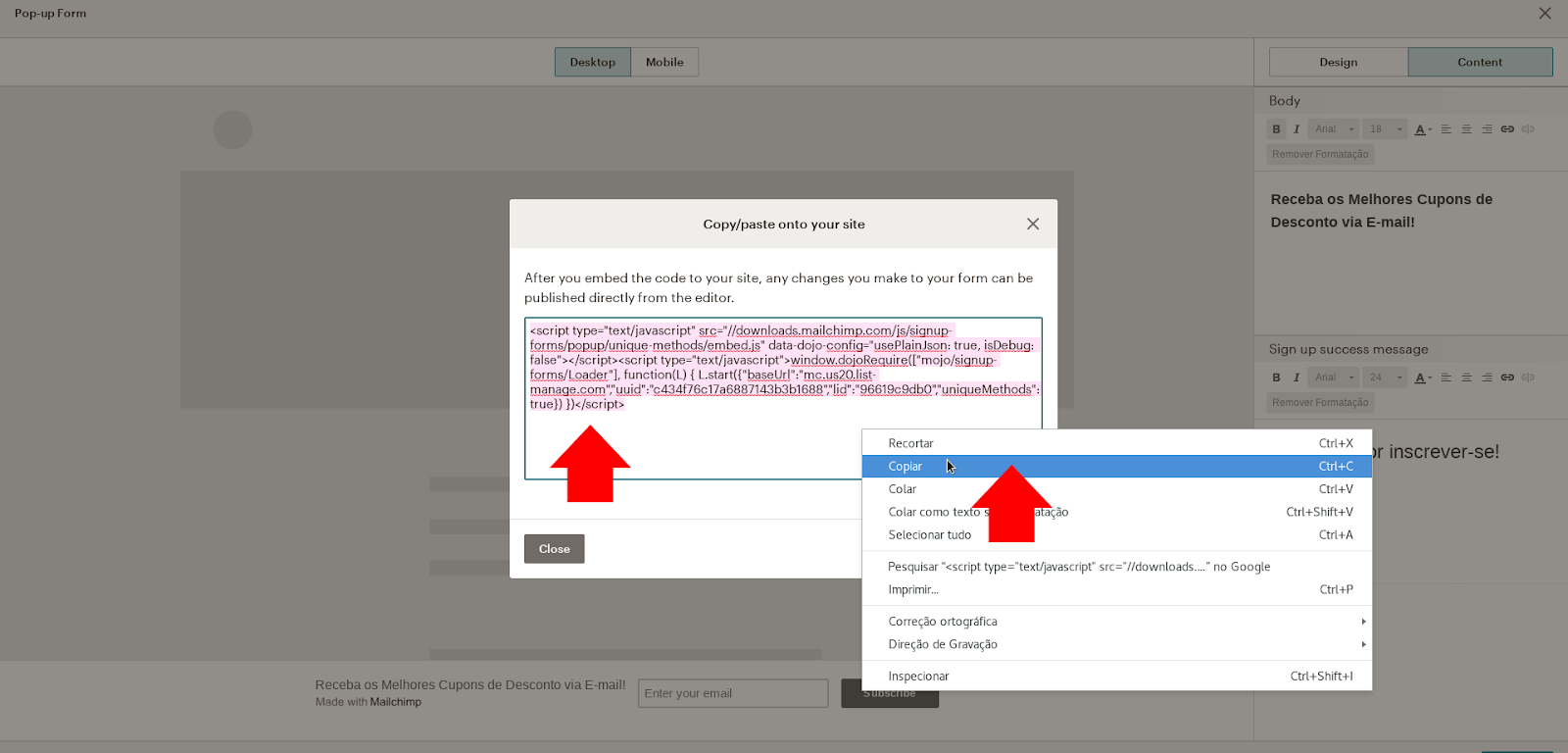Align center in Body toolbar
This screenshot has height=753, width=1568.
[x=1466, y=129]
